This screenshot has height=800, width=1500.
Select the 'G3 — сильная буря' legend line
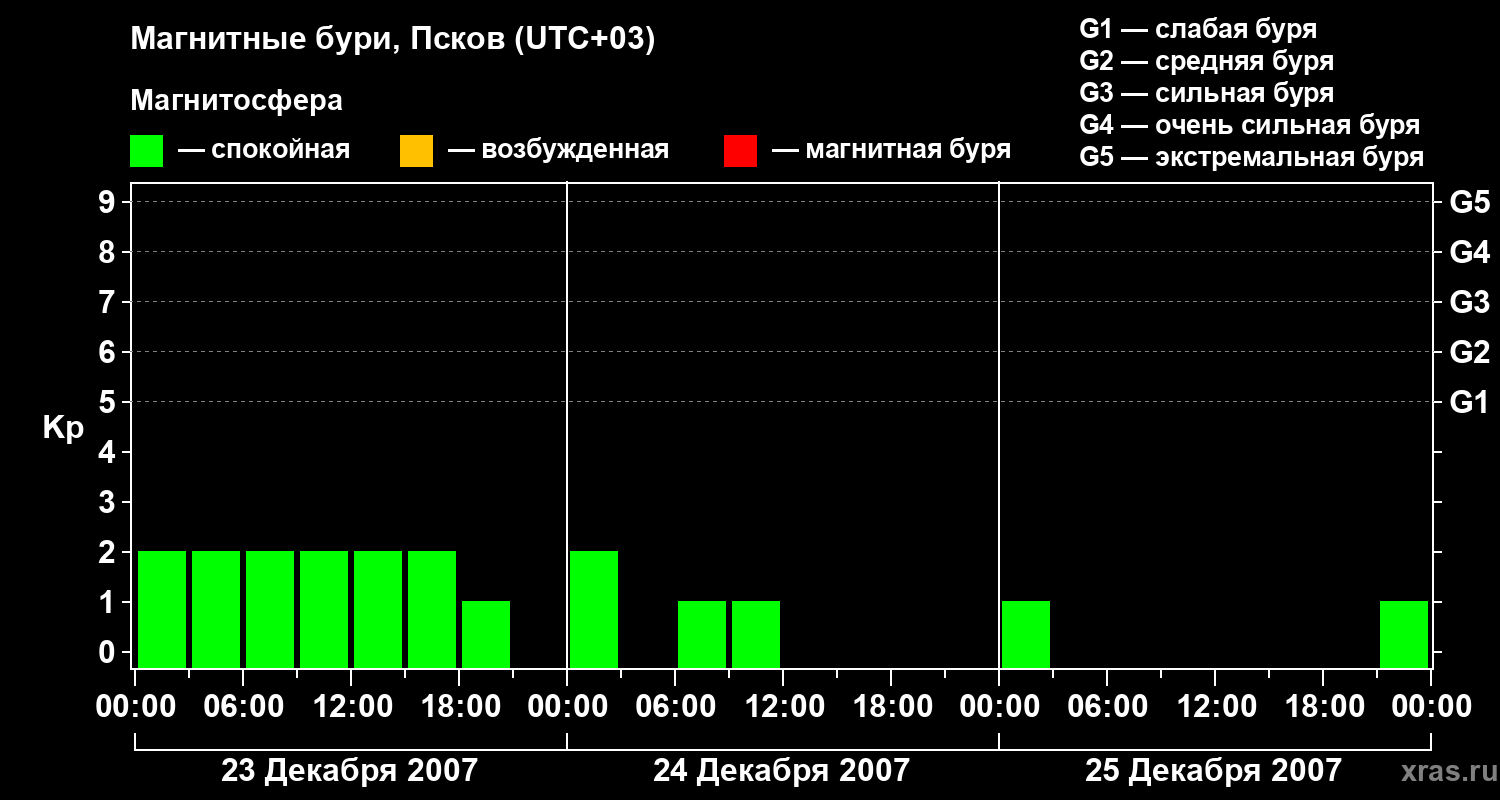pos(1206,93)
